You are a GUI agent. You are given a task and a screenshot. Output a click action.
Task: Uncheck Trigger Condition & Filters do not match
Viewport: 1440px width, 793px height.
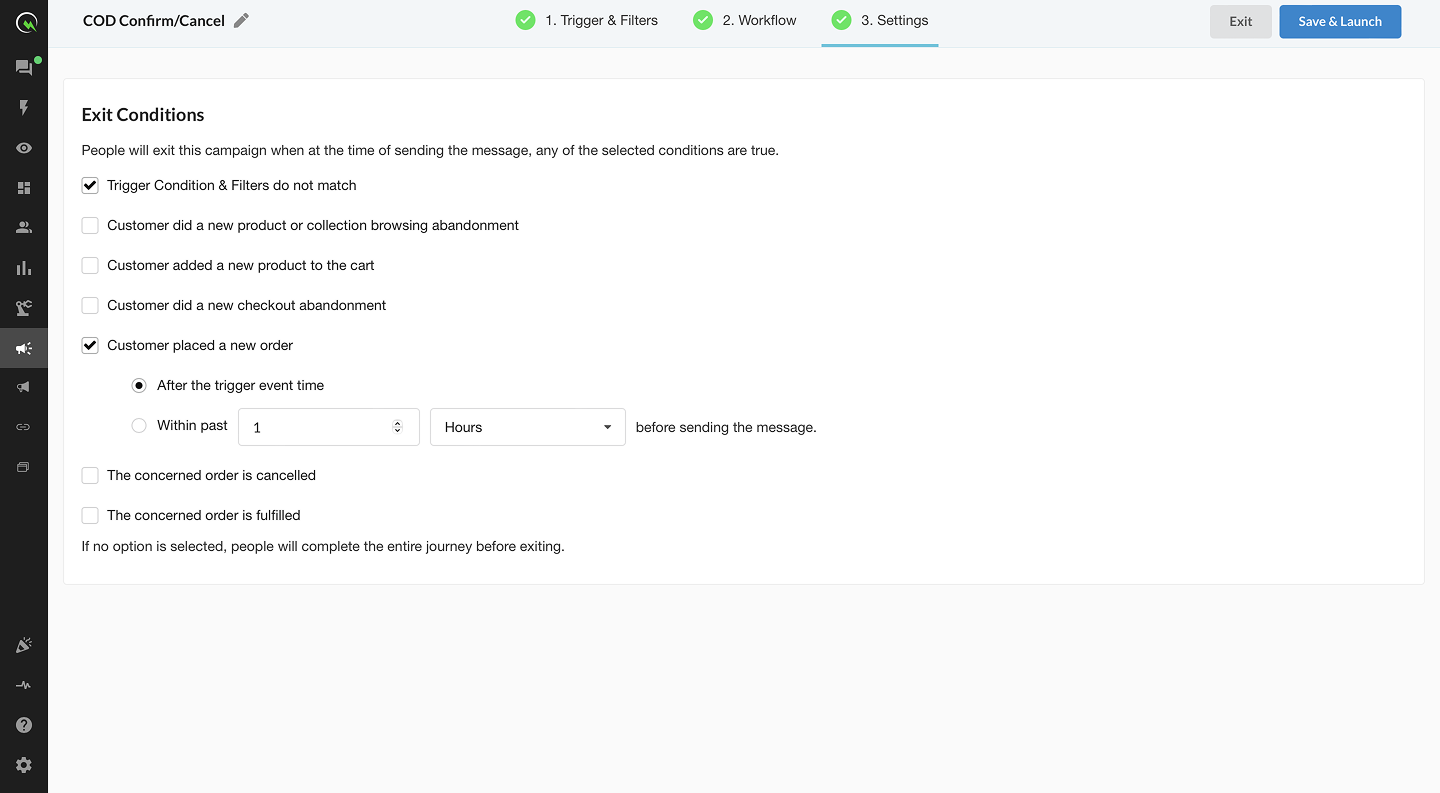90,186
